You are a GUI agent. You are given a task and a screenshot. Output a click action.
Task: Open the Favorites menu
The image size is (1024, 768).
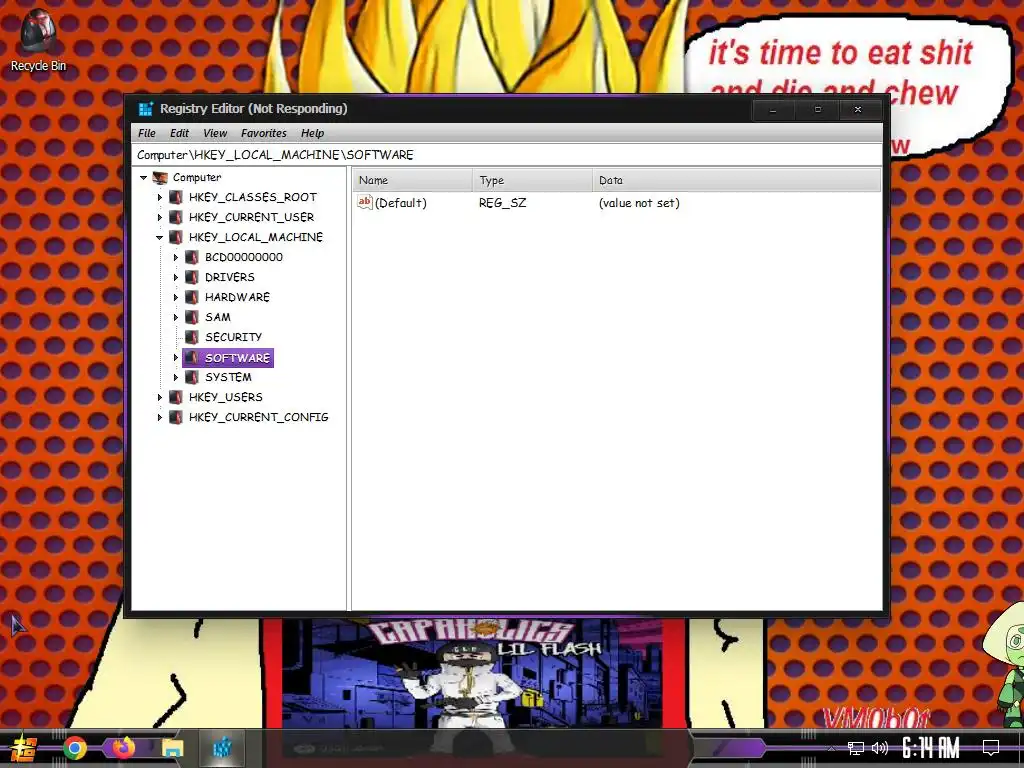pyautogui.click(x=263, y=133)
